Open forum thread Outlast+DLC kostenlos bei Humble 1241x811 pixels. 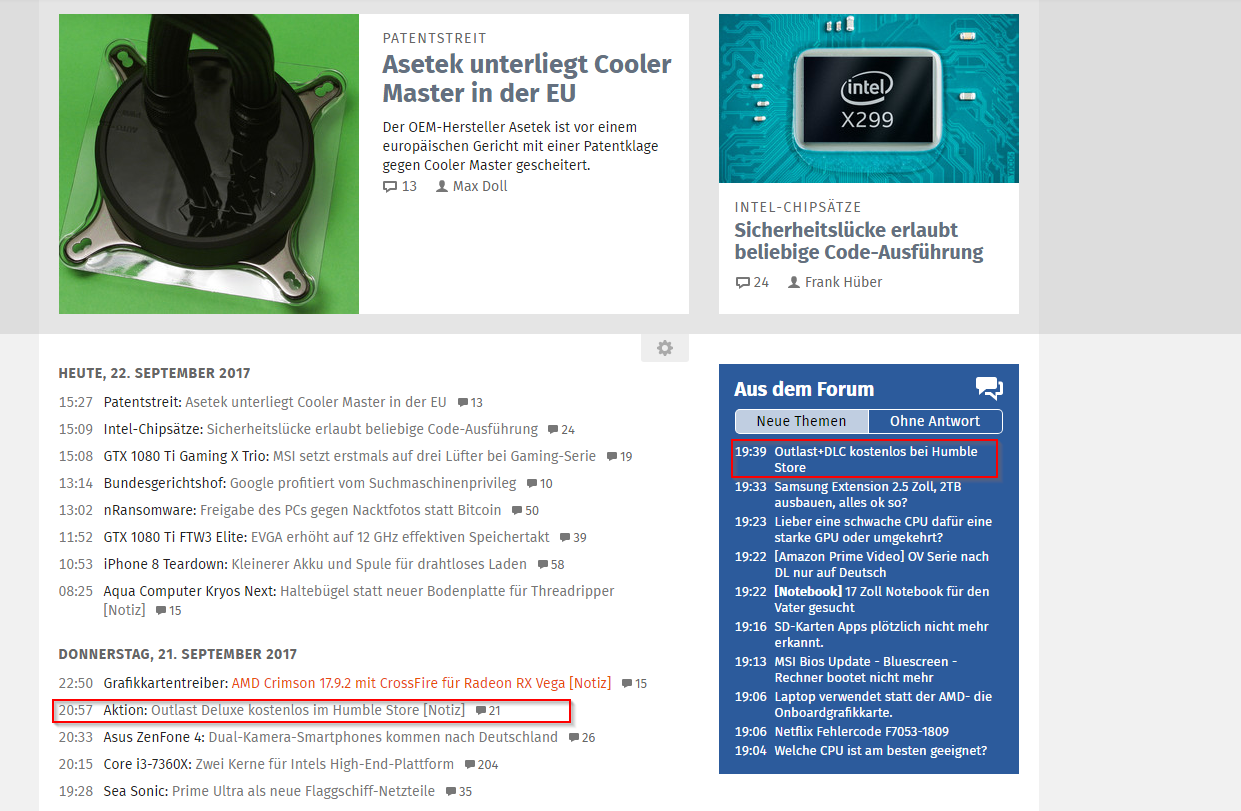point(876,459)
